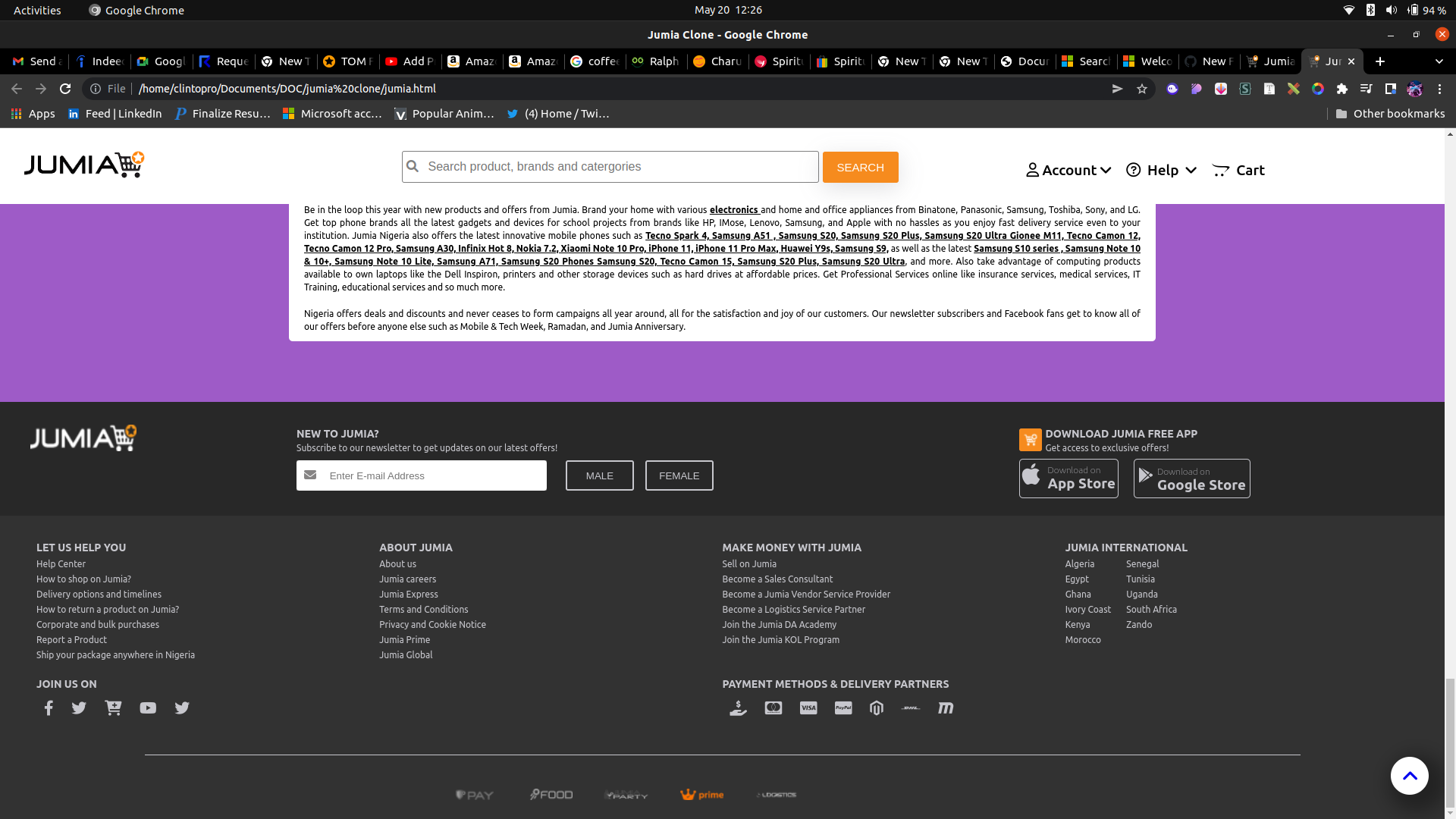The height and width of the screenshot is (819, 1456).
Task: Click the Twitter bird icon under JOIN US ON
Action: coord(79,708)
